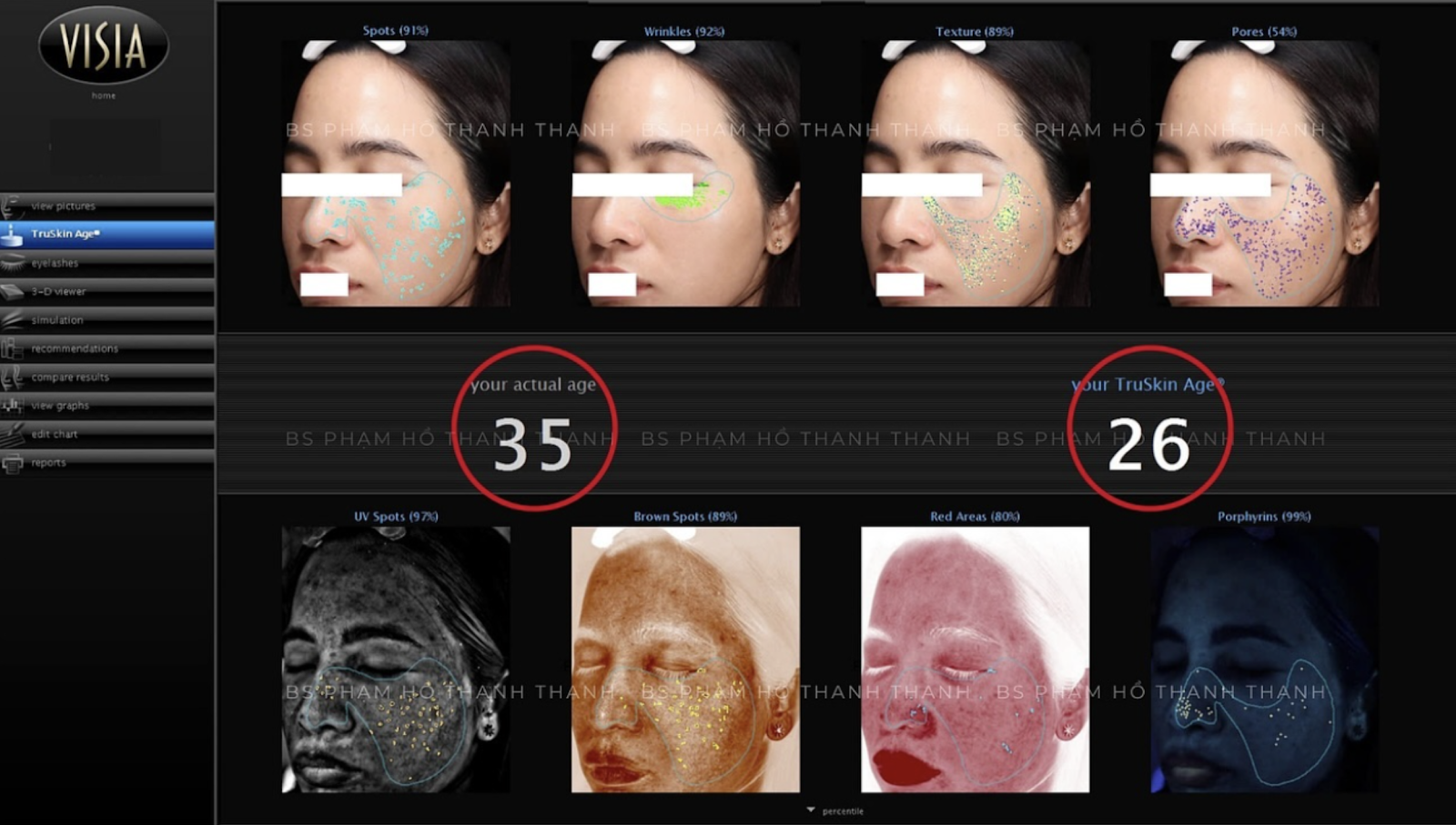The height and width of the screenshot is (825, 1456).
Task: Click the 'Brown Spots (89%)' title
Action: click(x=685, y=517)
